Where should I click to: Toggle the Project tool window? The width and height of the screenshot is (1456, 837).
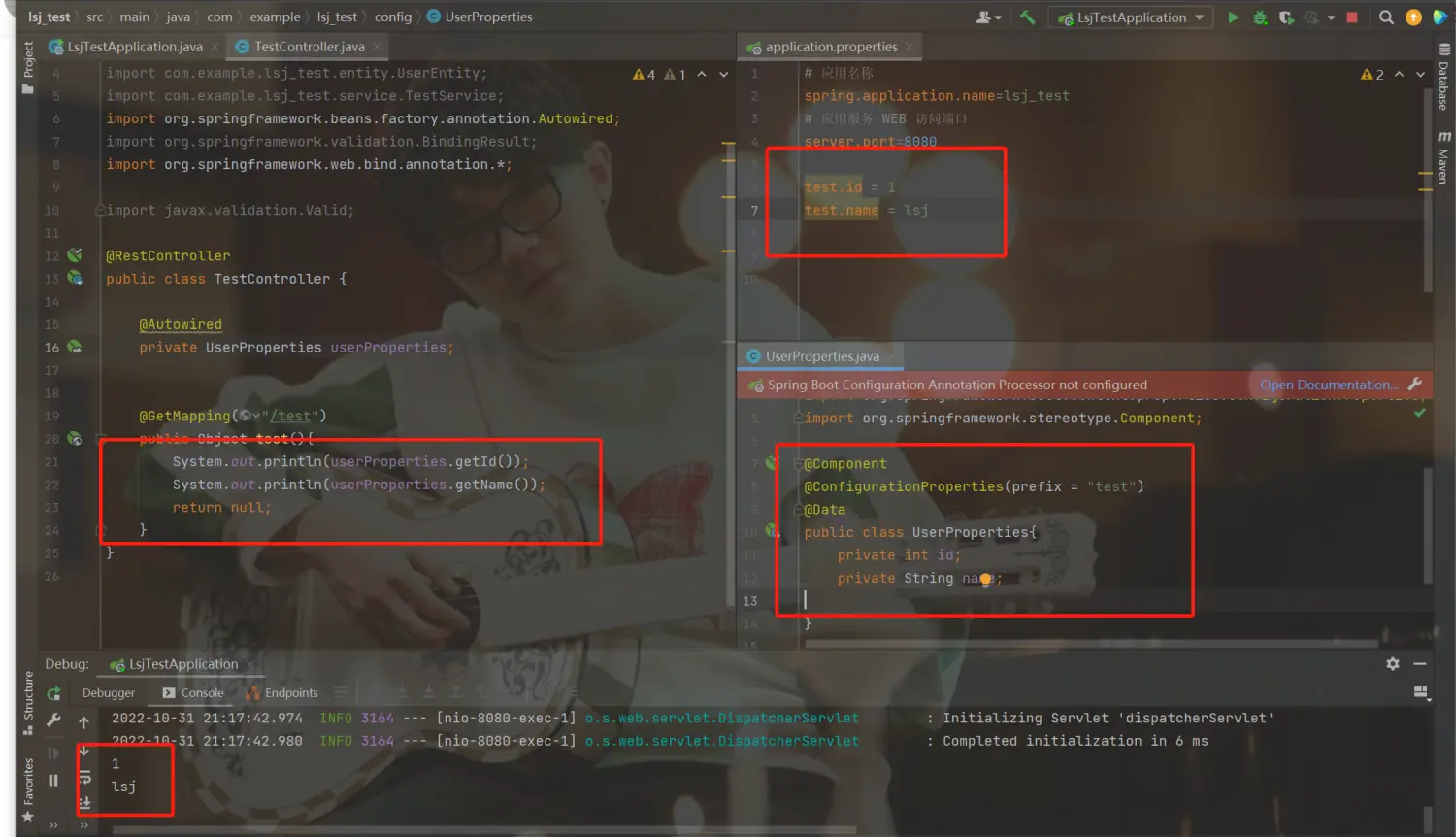pos(28,66)
